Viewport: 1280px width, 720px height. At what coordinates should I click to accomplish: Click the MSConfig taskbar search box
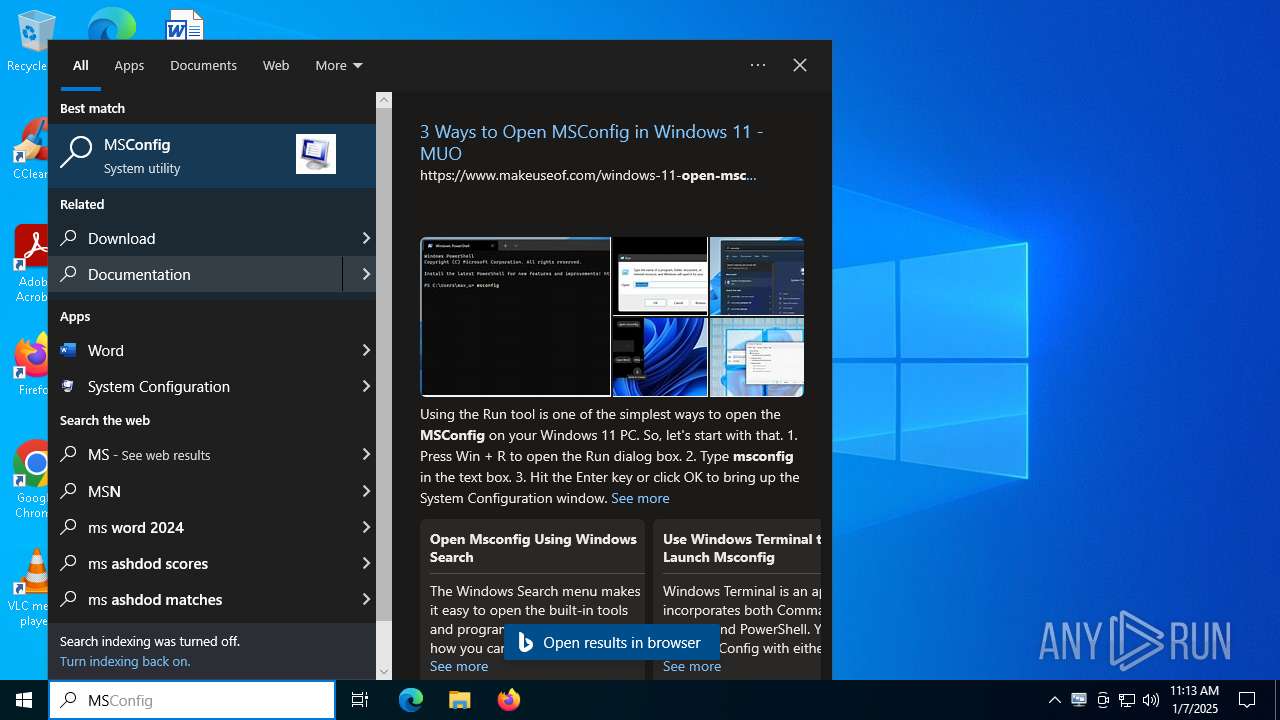point(192,700)
